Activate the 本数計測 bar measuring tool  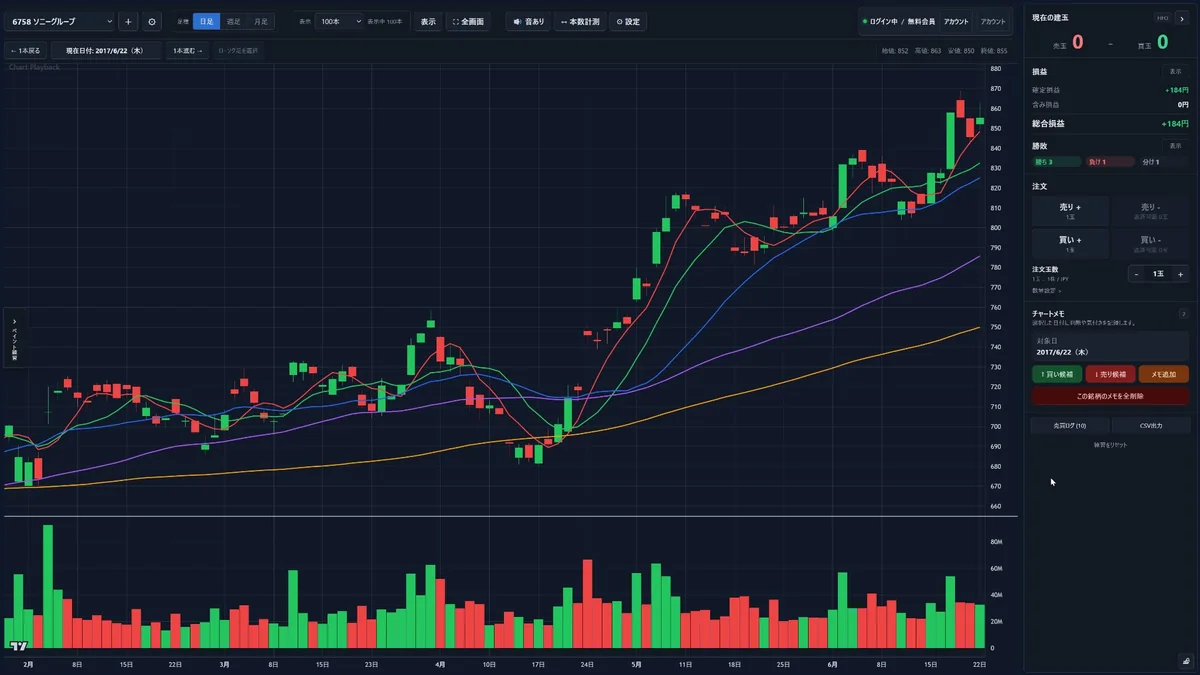[580, 21]
